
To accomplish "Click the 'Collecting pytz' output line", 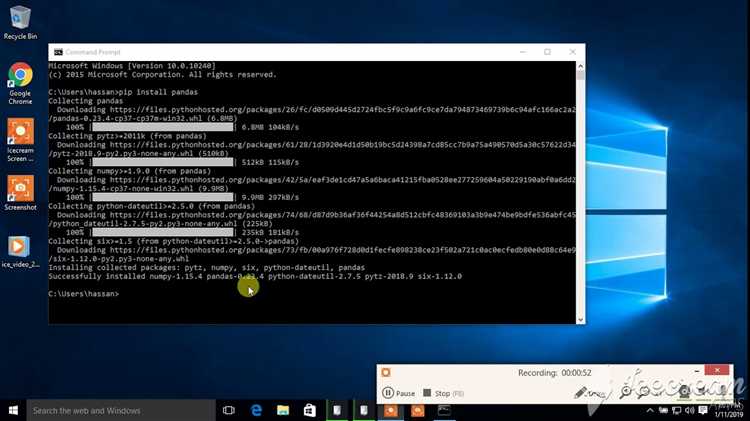I will pyautogui.click(x=127, y=136).
